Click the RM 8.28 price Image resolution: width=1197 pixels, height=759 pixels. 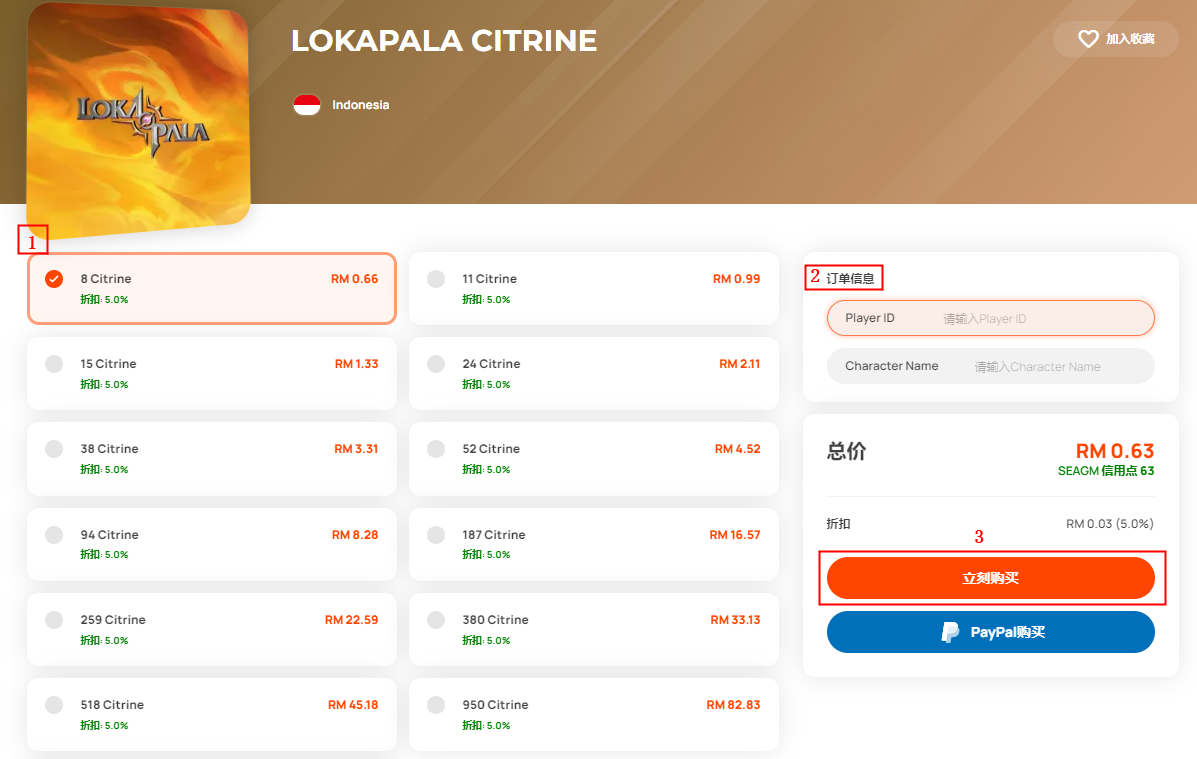[x=354, y=535]
